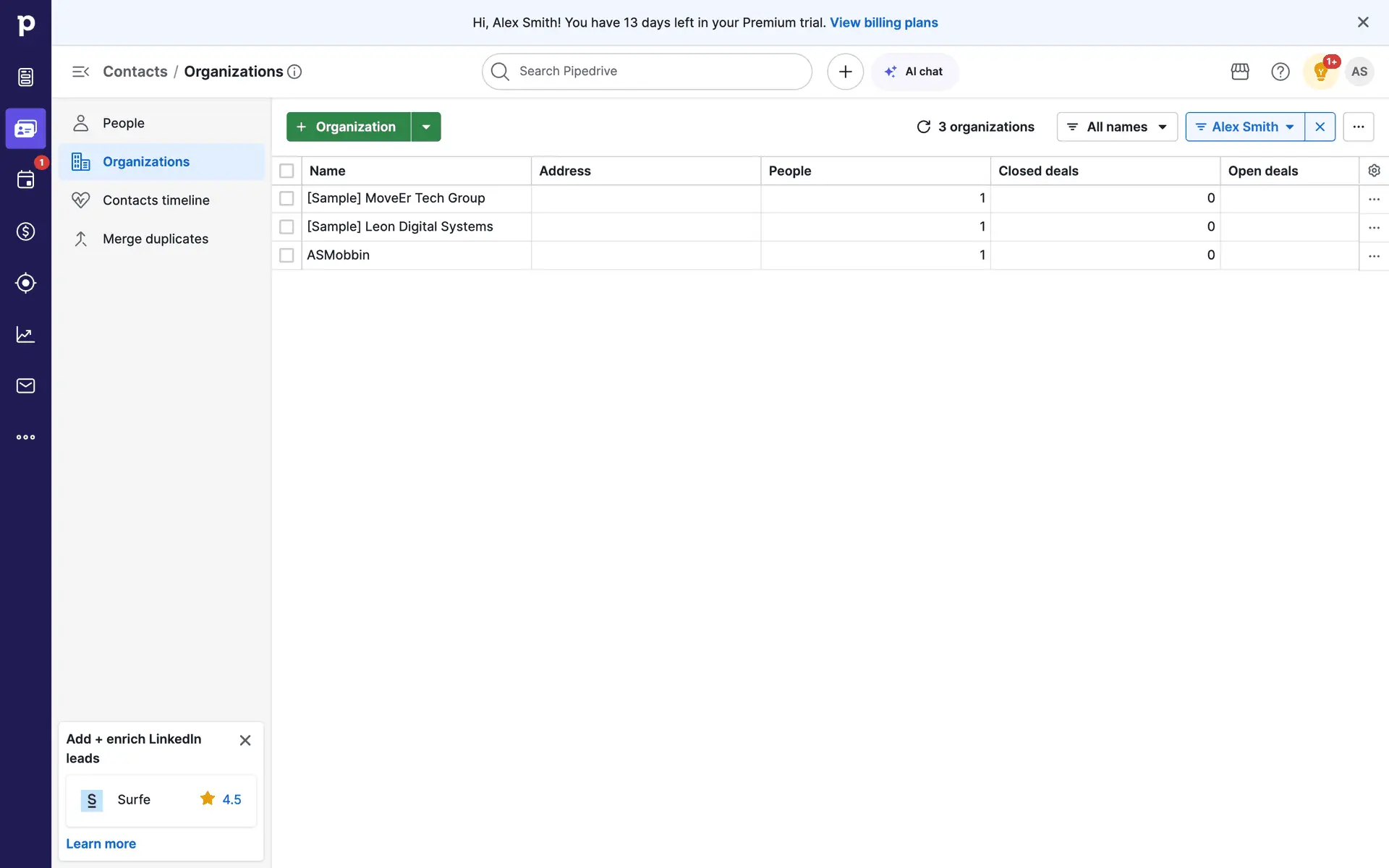Open the Mail envelope sidebar icon
This screenshot has height=868, width=1389.
click(25, 386)
